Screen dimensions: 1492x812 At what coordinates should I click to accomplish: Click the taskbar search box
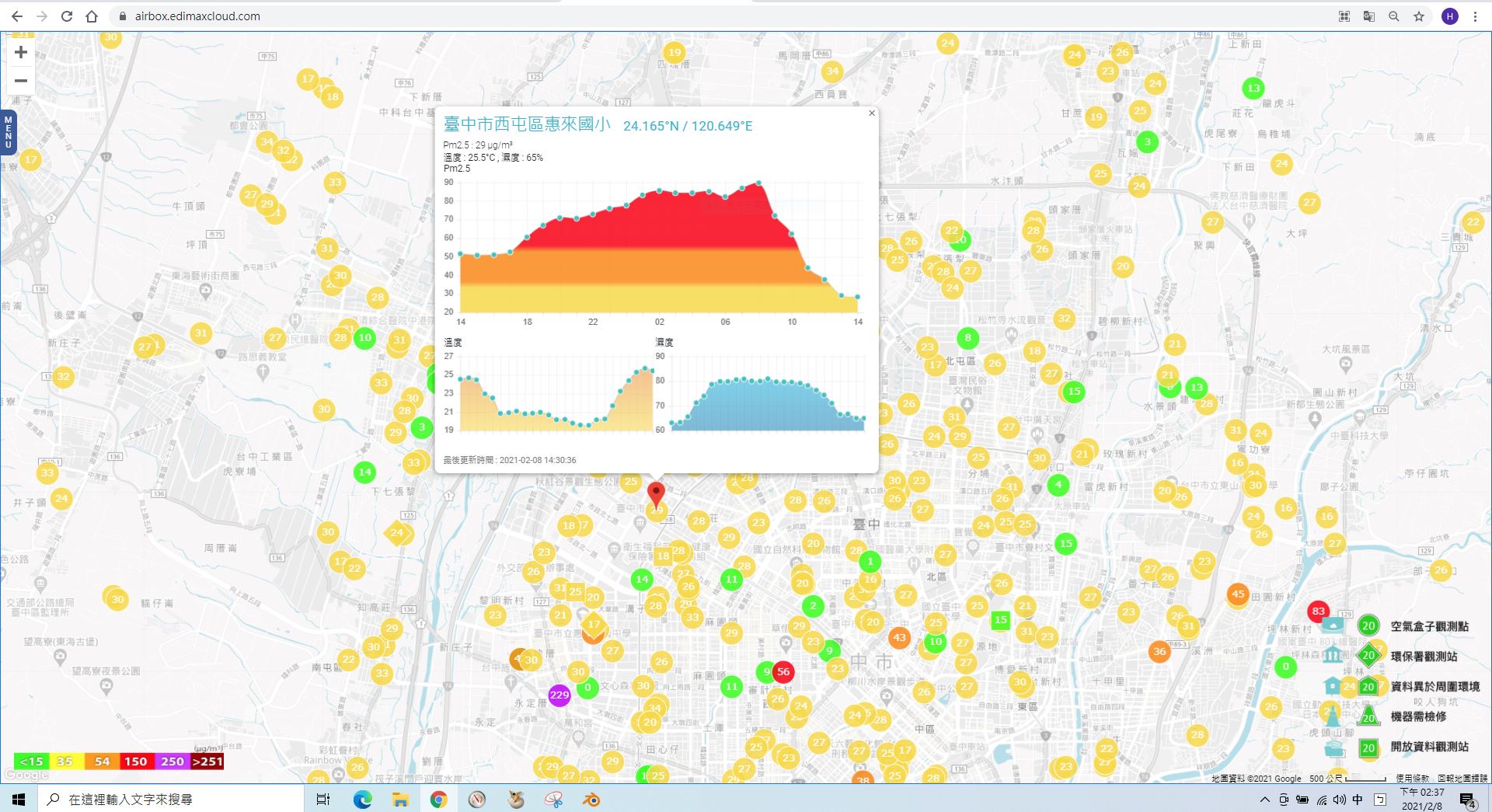[170, 799]
